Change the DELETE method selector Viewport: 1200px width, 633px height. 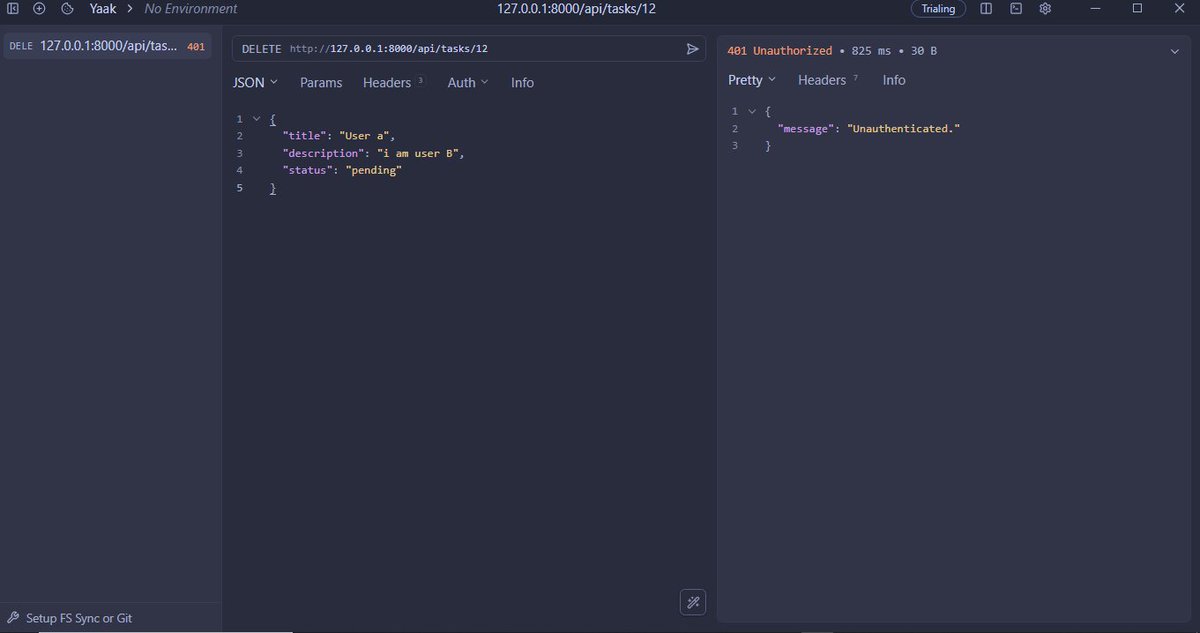[x=262, y=48]
